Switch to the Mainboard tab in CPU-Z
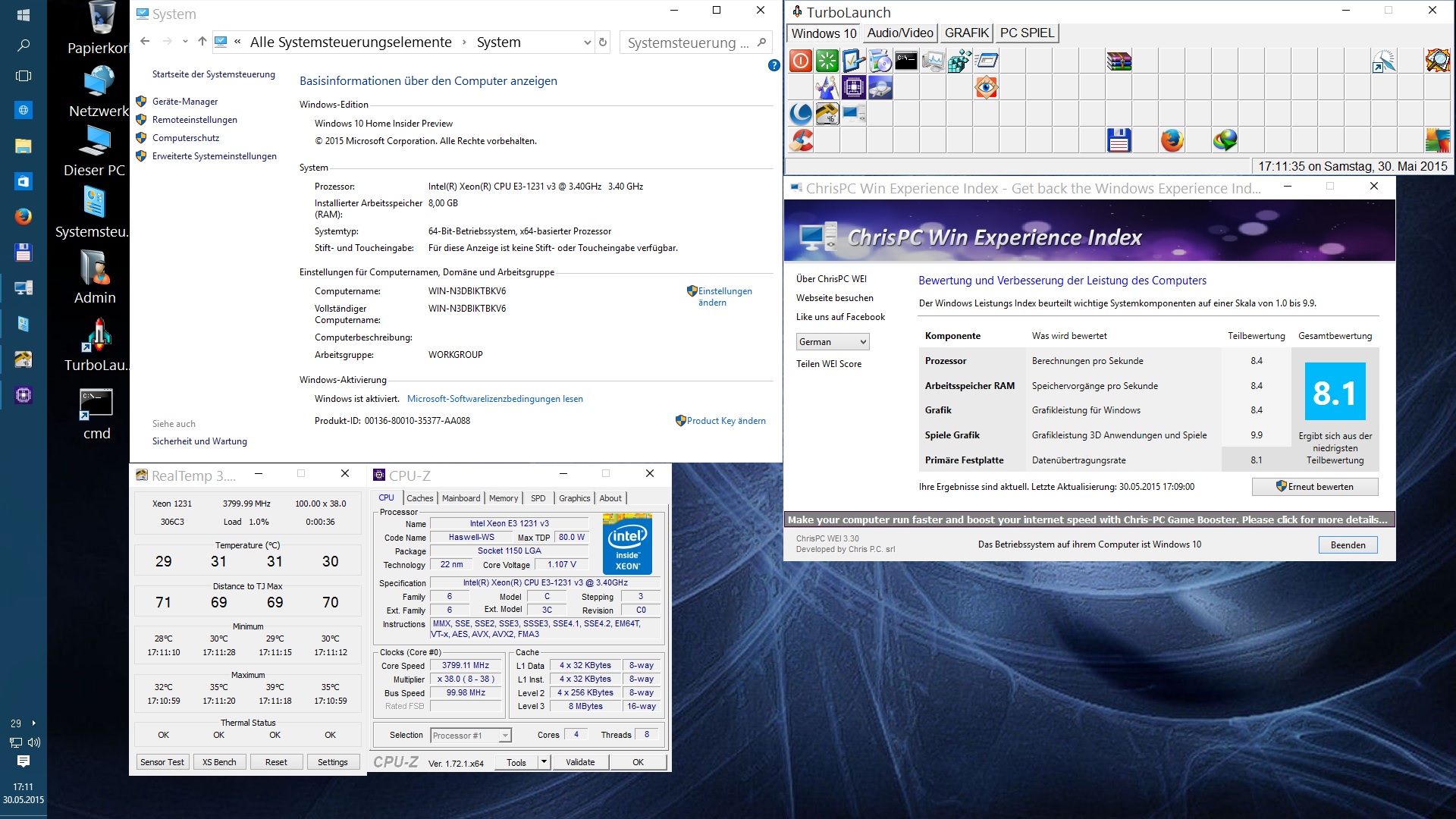Screen dimensions: 1456x819 coord(461,498)
